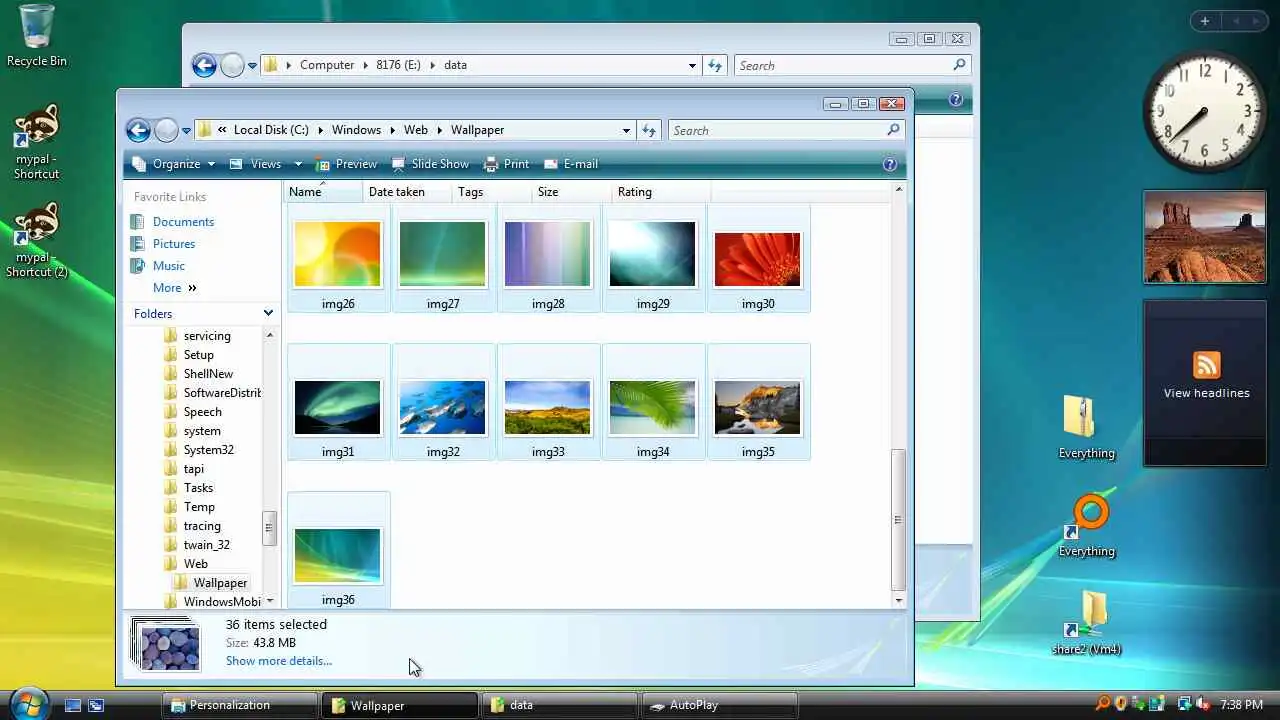Click Refresh button beside the Wallpaper address bar
The image size is (1280, 720).
[x=649, y=130]
